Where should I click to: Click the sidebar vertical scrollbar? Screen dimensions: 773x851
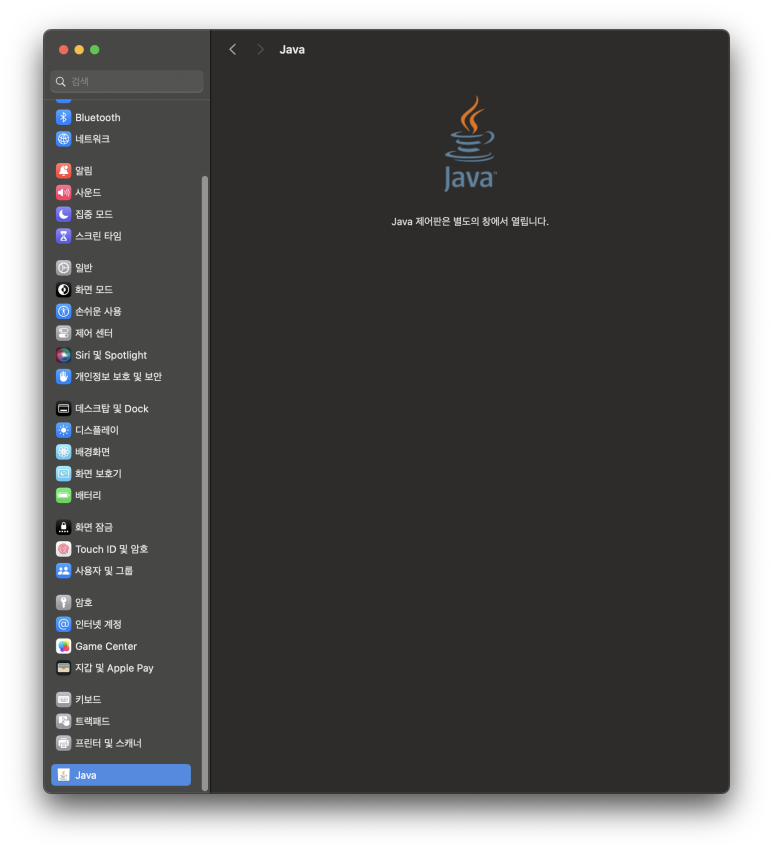pyautogui.click(x=205, y=483)
